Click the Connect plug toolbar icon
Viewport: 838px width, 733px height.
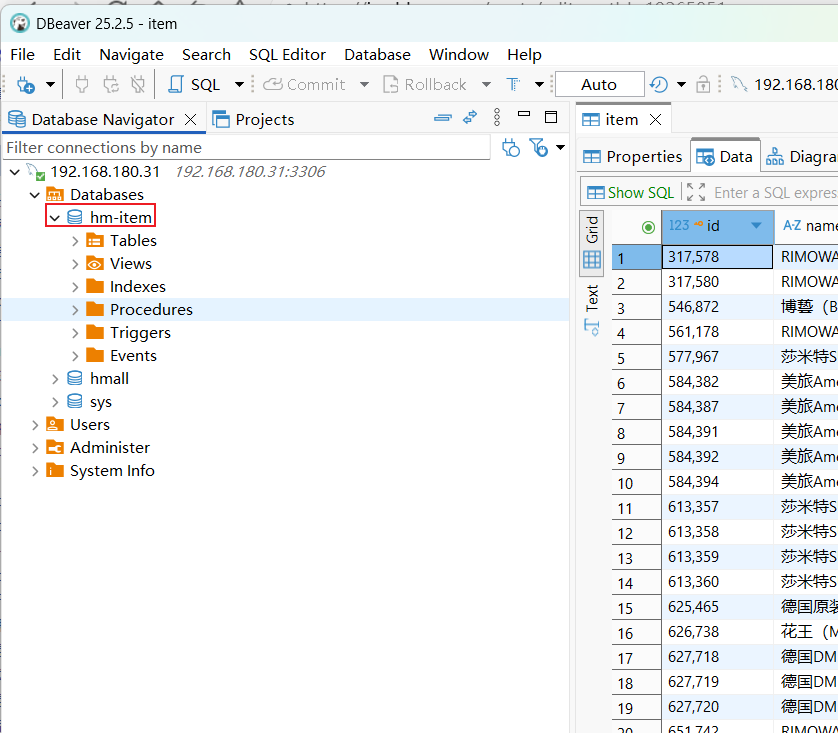tap(82, 84)
